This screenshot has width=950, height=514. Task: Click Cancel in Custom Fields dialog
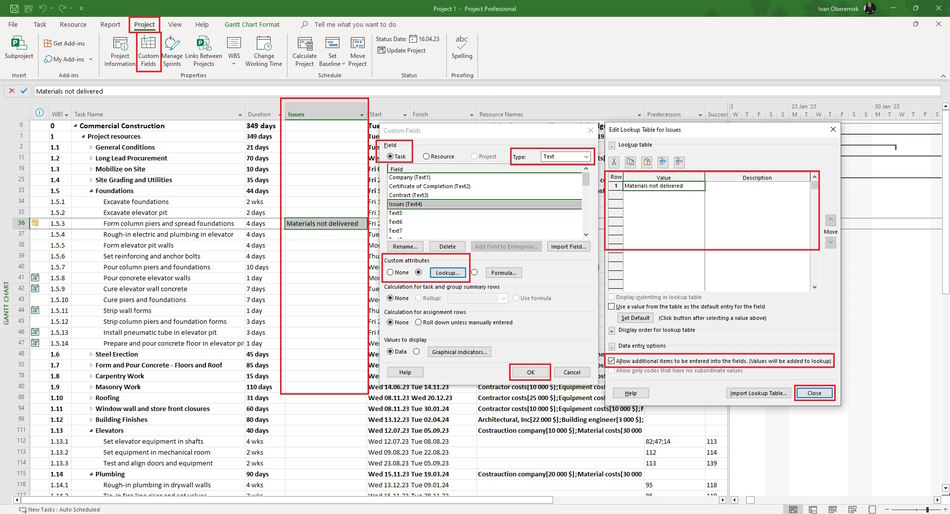pos(572,372)
